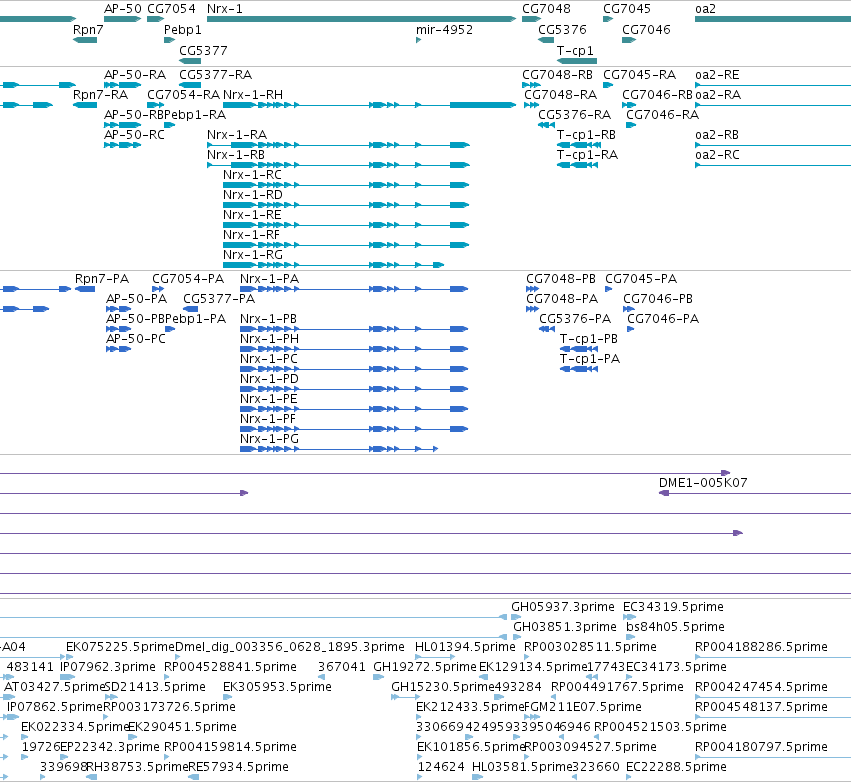
Task: Click the mir-4952 label
Action: [x=444, y=29]
